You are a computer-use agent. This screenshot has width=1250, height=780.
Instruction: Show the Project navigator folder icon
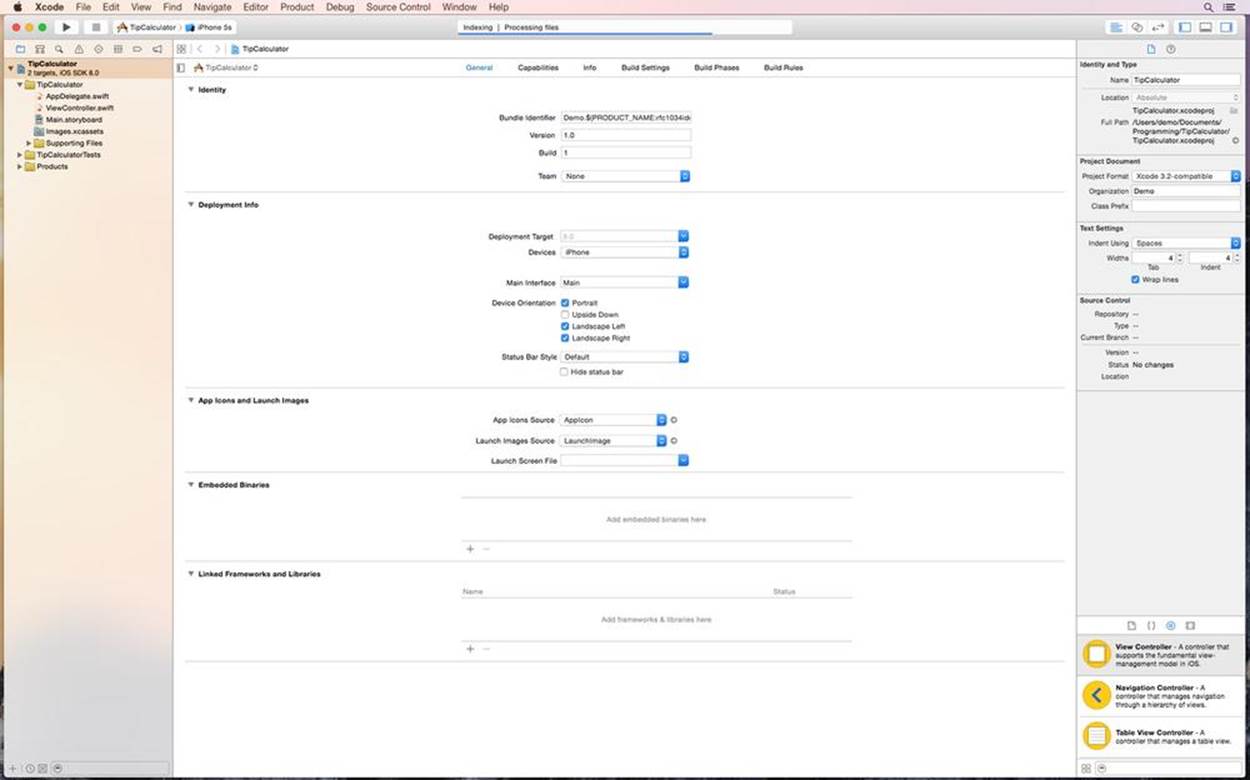click(x=20, y=48)
